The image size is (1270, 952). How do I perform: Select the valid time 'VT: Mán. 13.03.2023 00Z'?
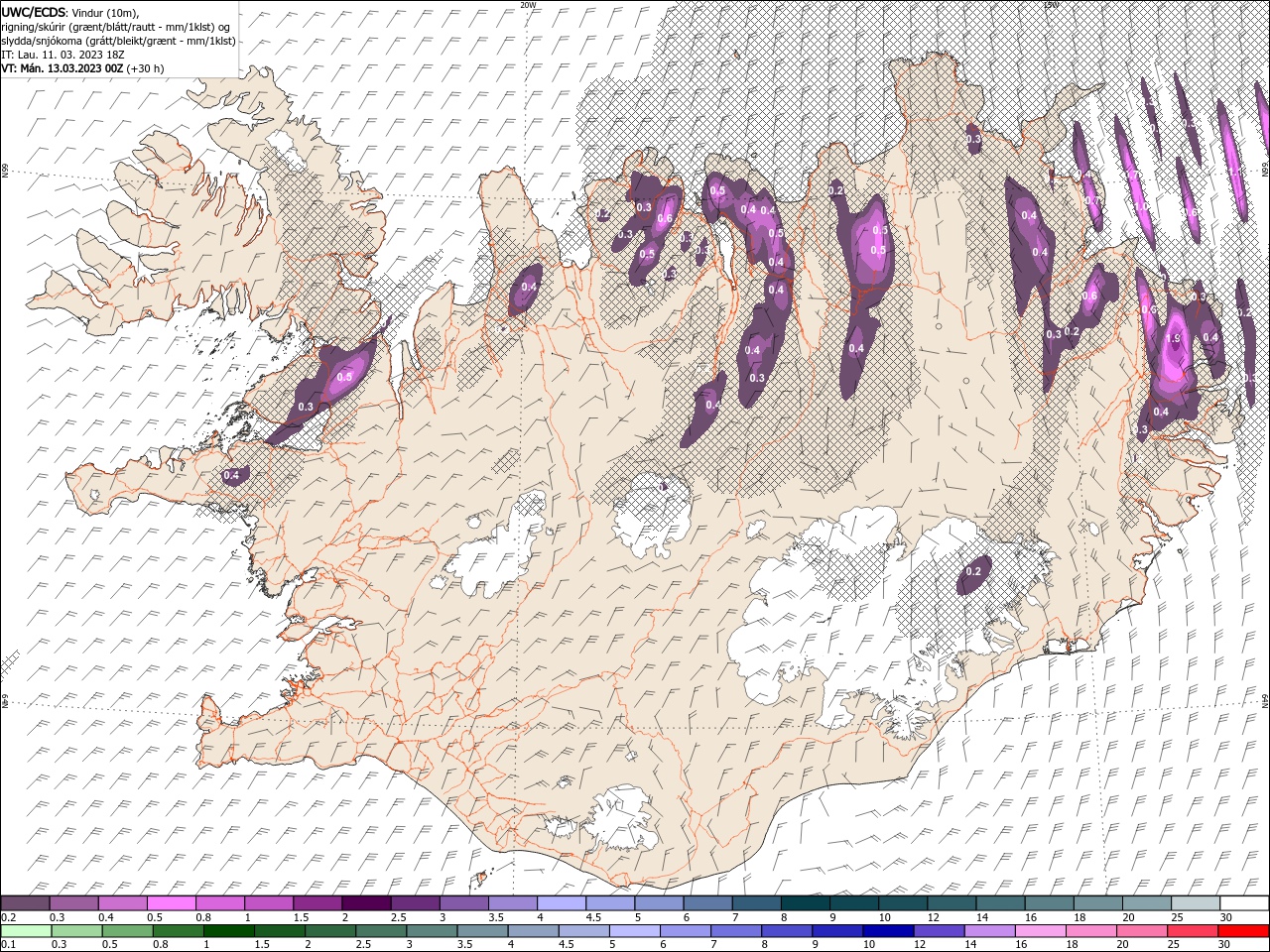pyautogui.click(x=62, y=68)
